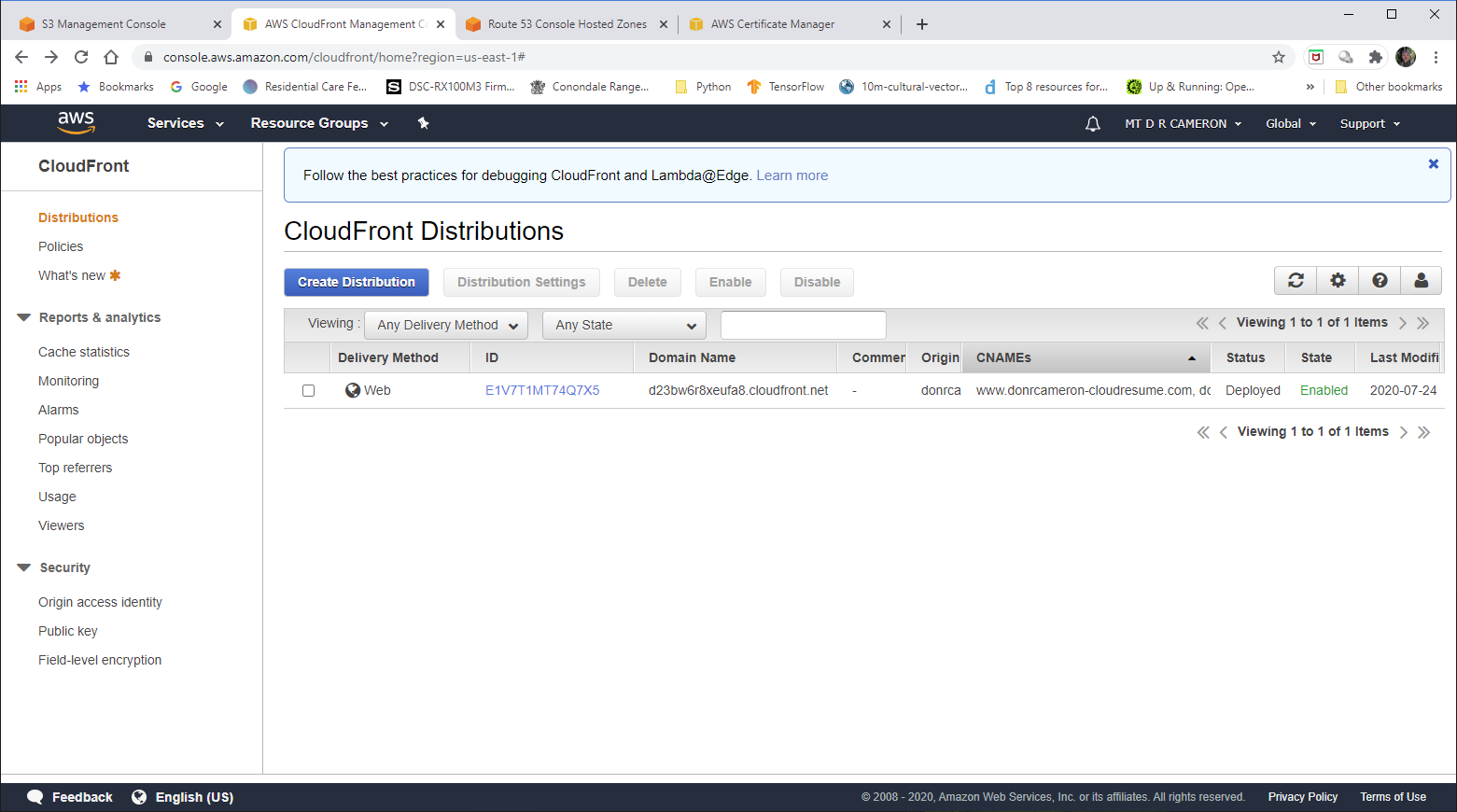1457x812 pixels.
Task: Show more bookmarks chevron
Action: click(1310, 87)
